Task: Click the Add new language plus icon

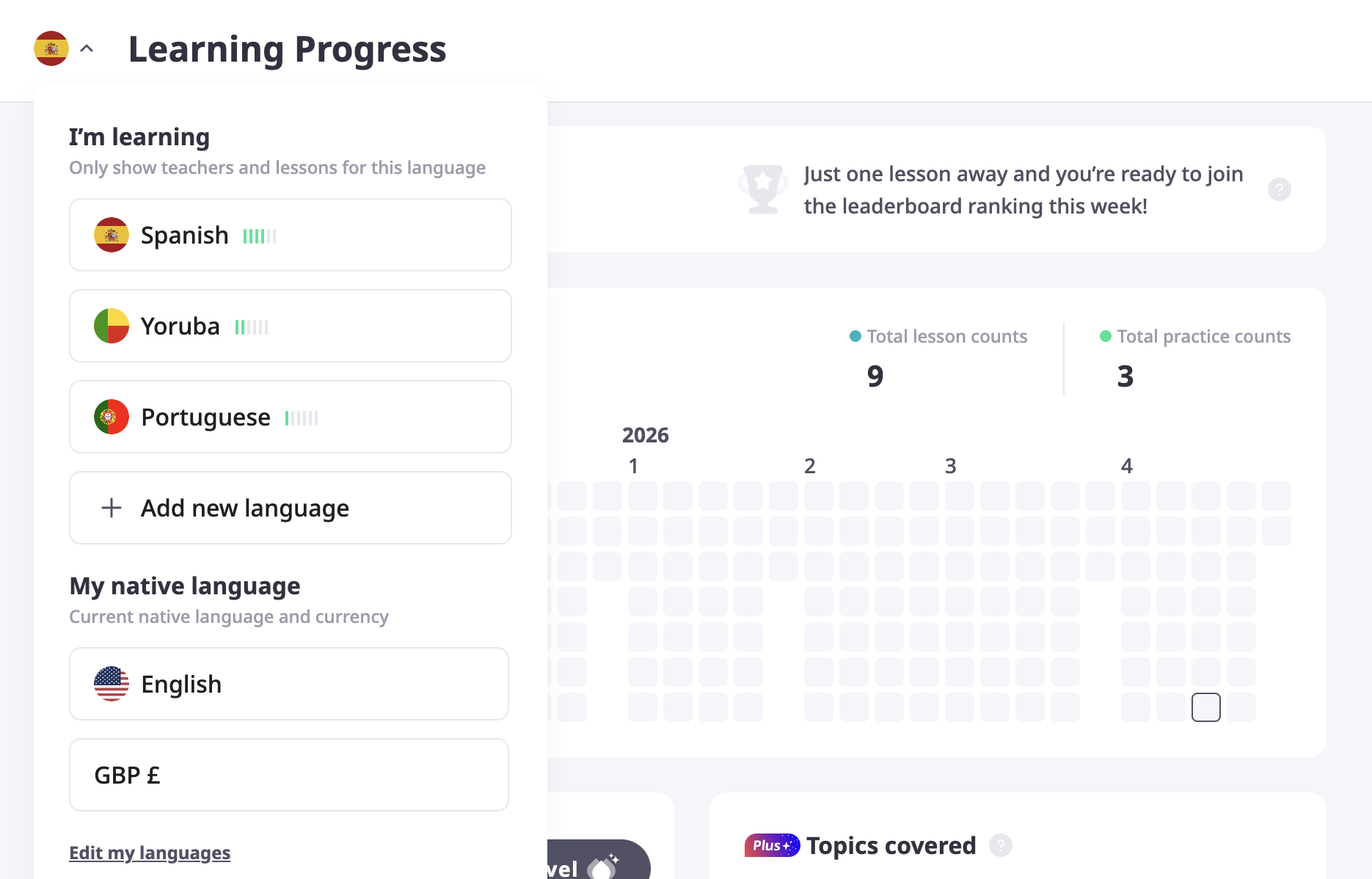Action: pyautogui.click(x=112, y=508)
